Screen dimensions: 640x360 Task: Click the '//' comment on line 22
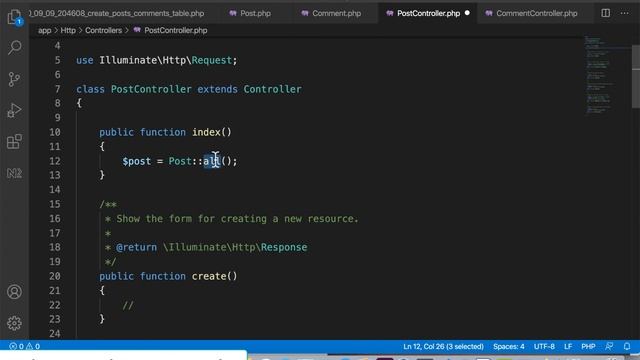click(128, 305)
